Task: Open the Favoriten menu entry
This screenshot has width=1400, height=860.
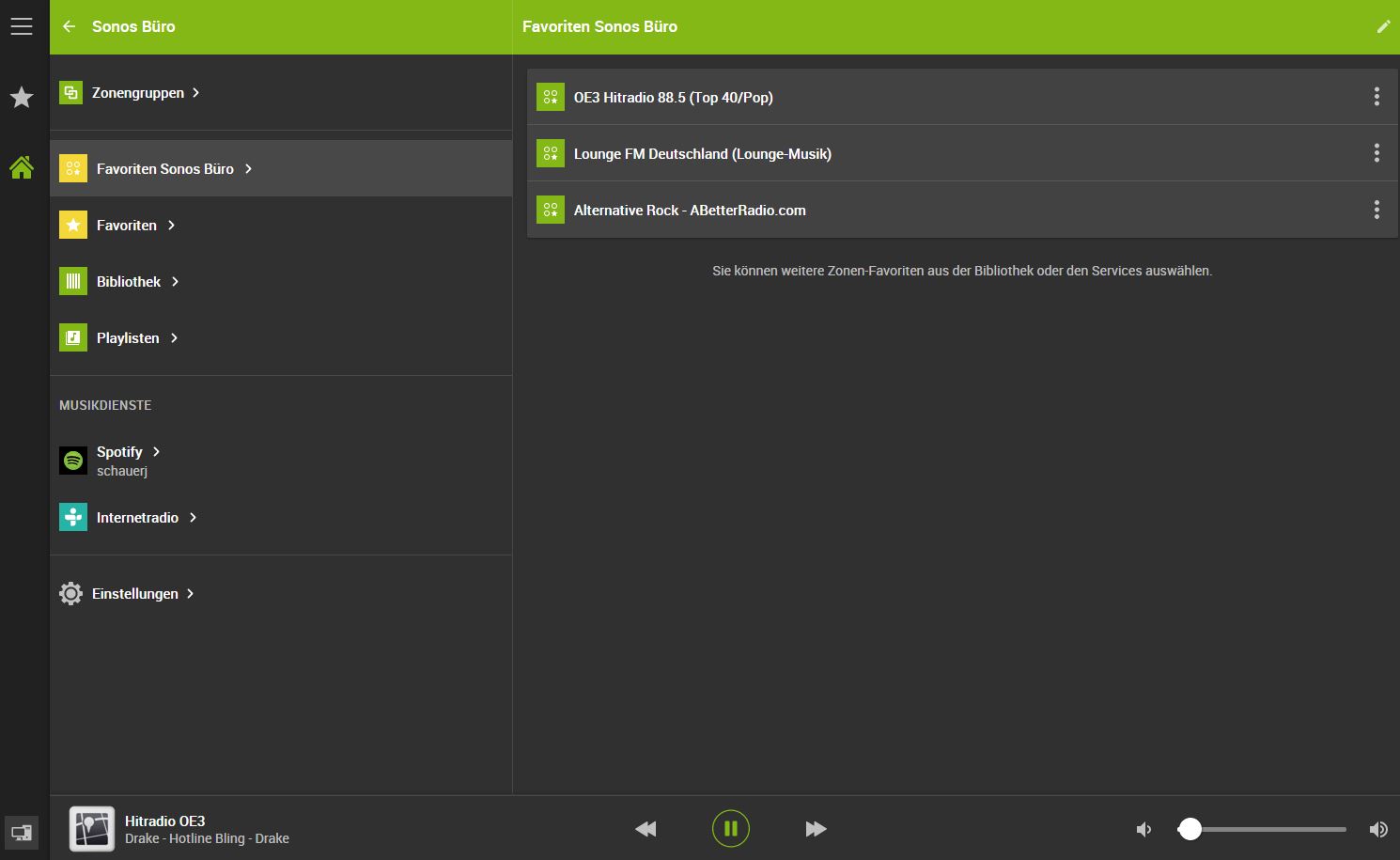Action: pyautogui.click(x=281, y=225)
